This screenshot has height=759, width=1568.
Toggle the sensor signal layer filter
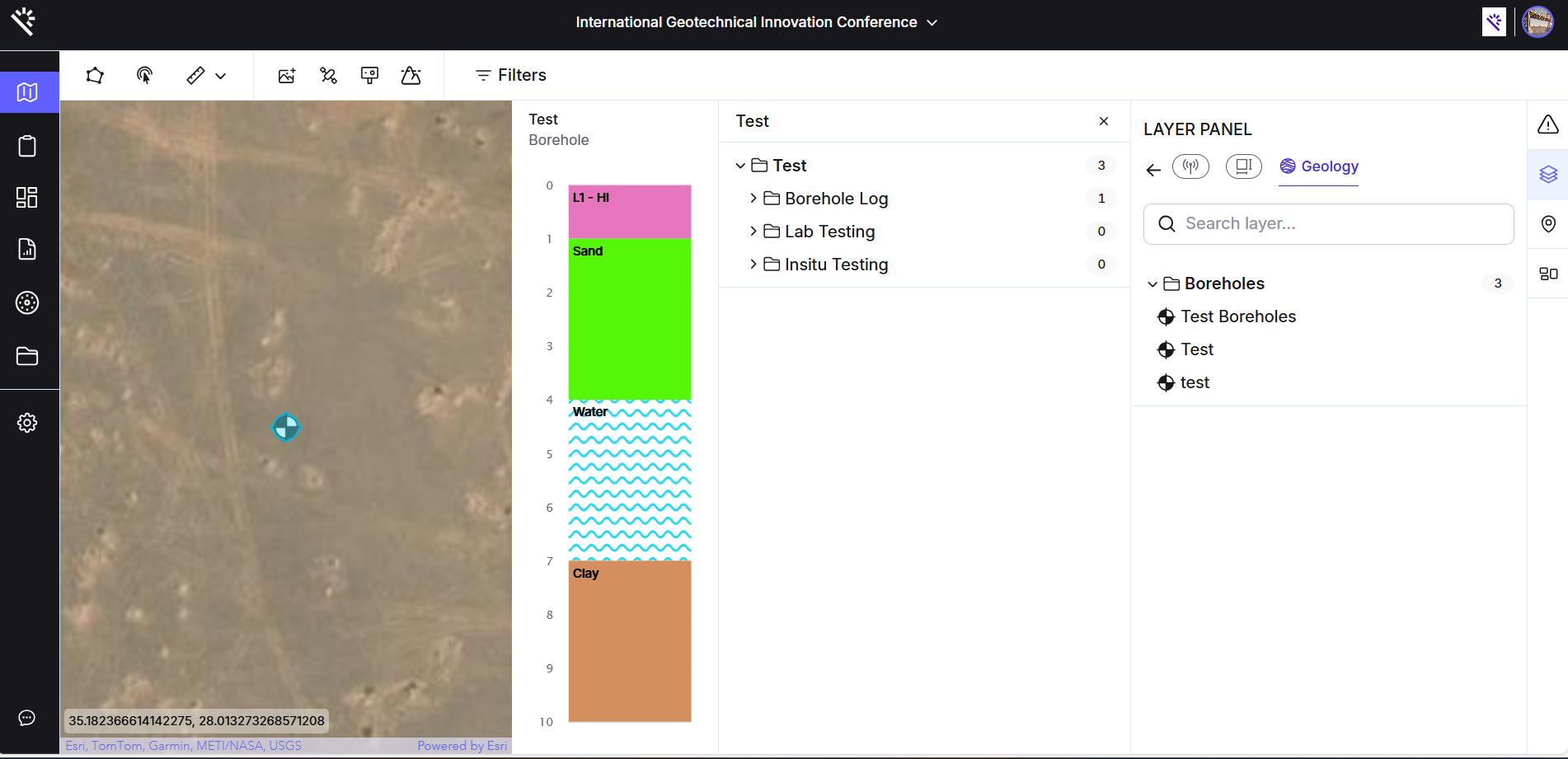point(1190,166)
